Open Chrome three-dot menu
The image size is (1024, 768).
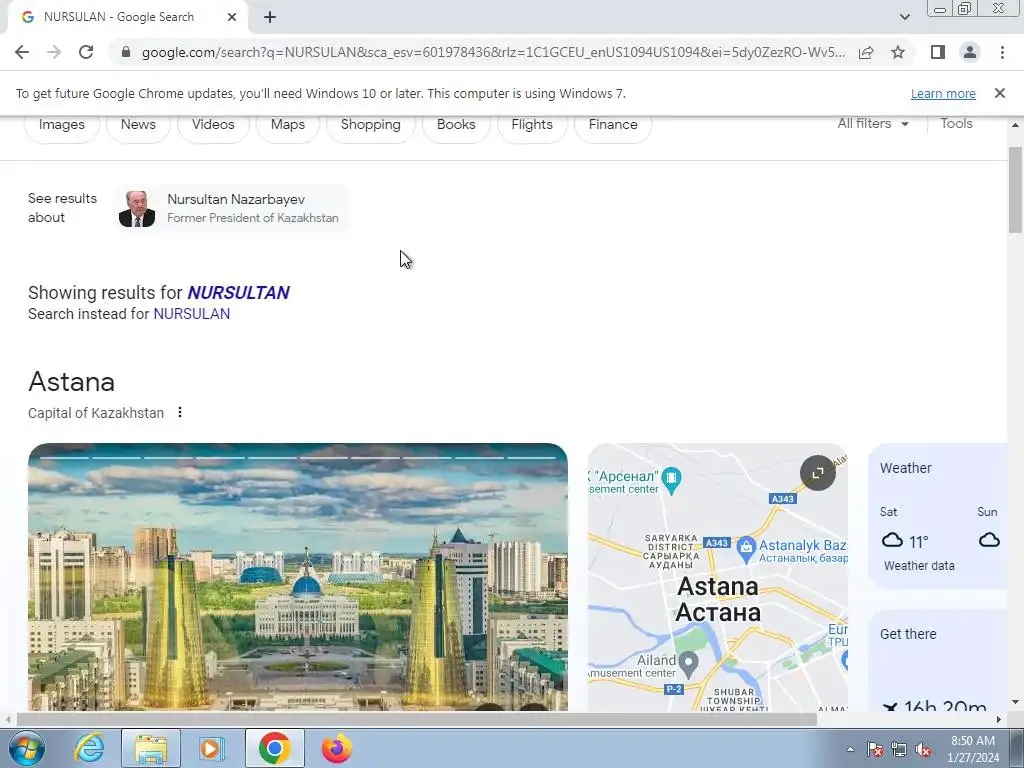[x=1002, y=52]
